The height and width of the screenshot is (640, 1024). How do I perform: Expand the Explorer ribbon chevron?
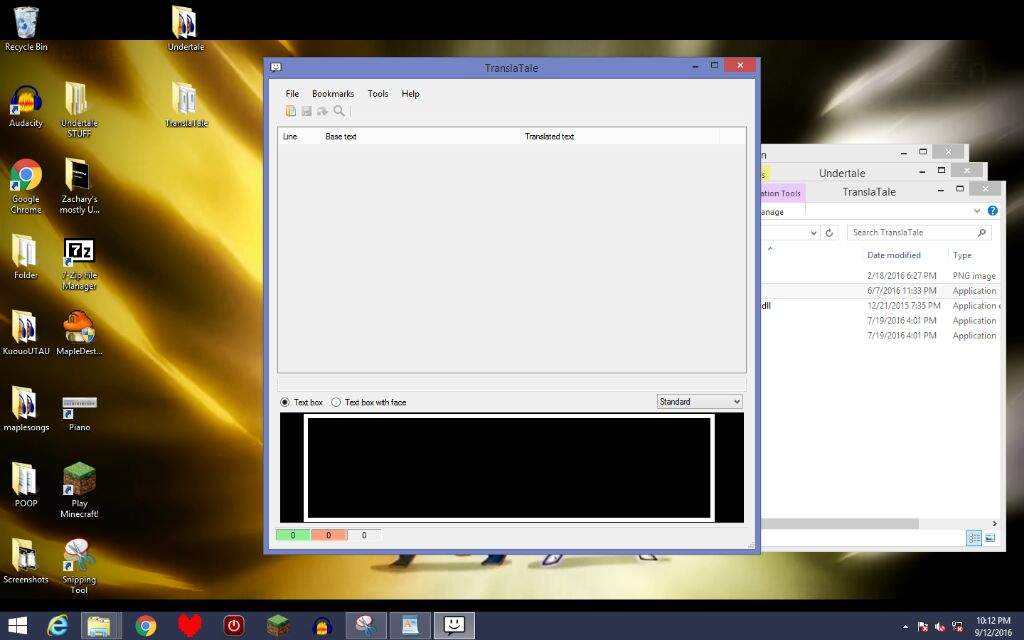pyautogui.click(x=977, y=211)
